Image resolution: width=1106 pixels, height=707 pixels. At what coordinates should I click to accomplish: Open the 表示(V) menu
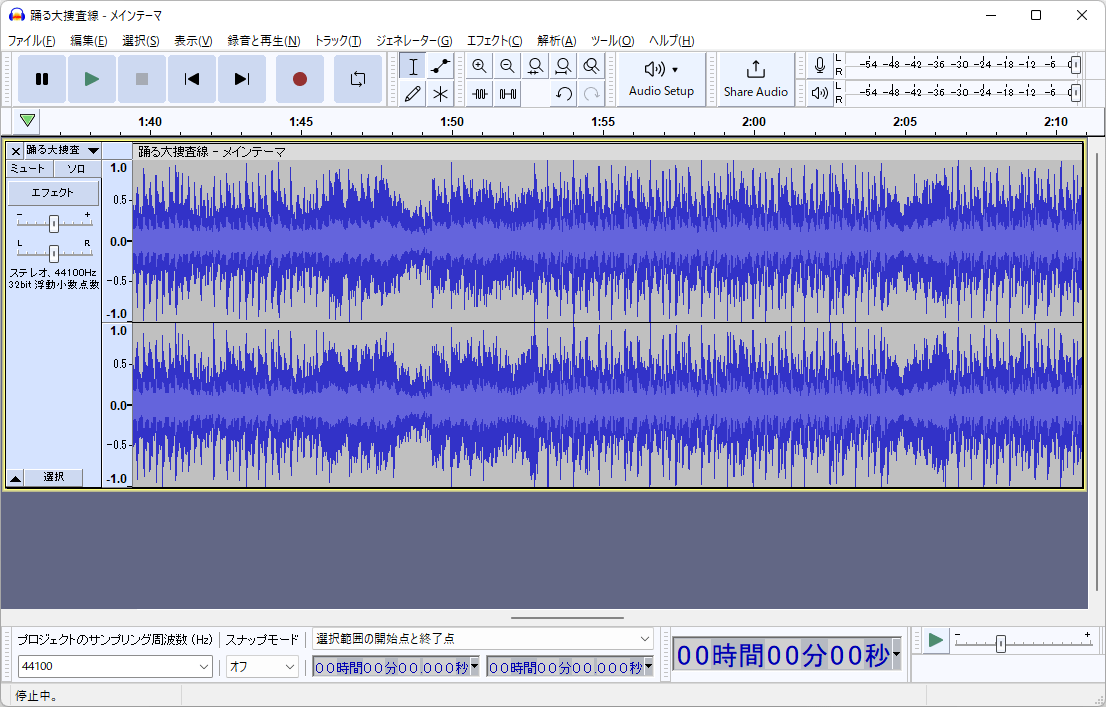click(x=193, y=41)
